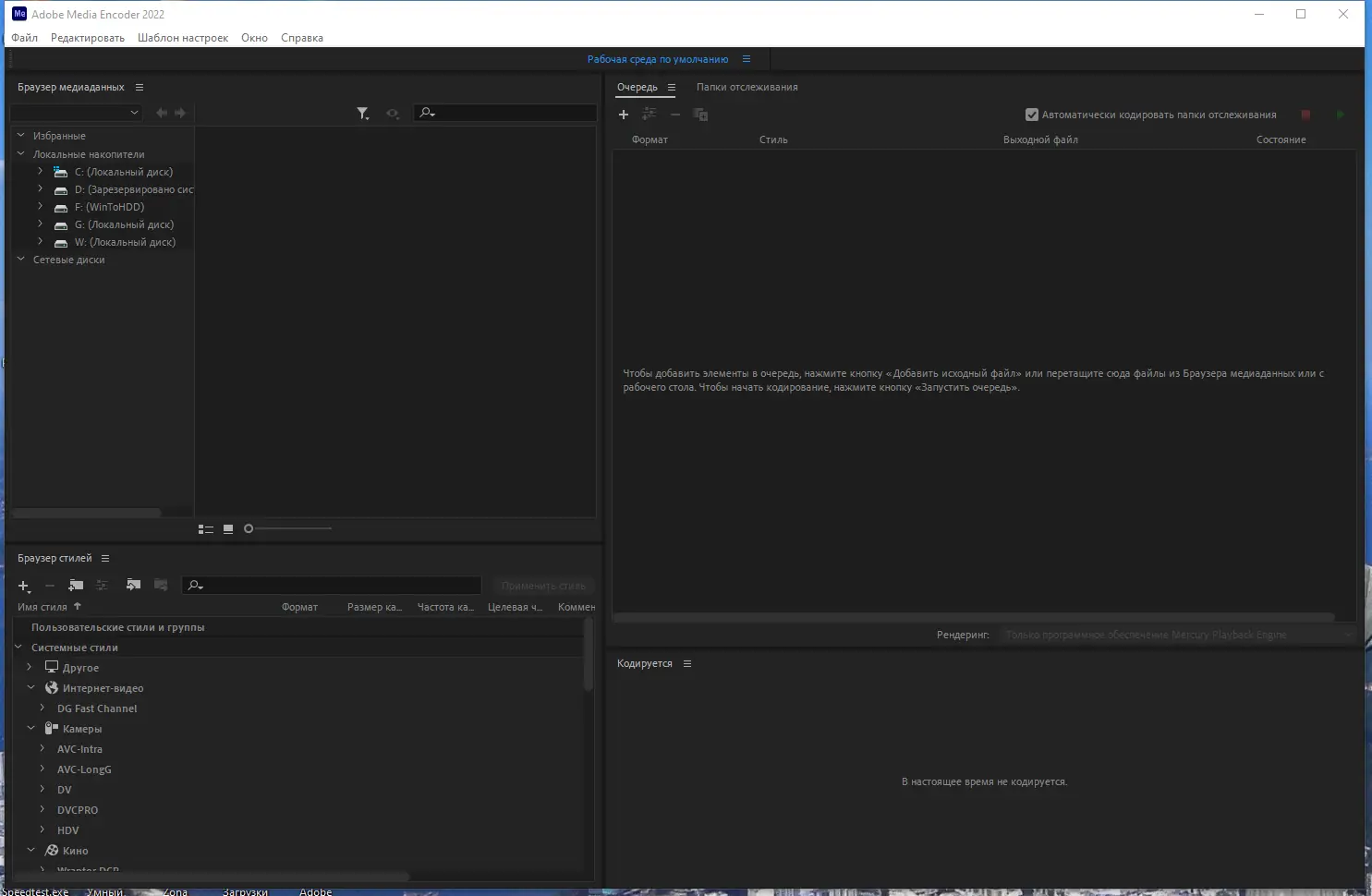Go forward in media browser

tap(180, 113)
